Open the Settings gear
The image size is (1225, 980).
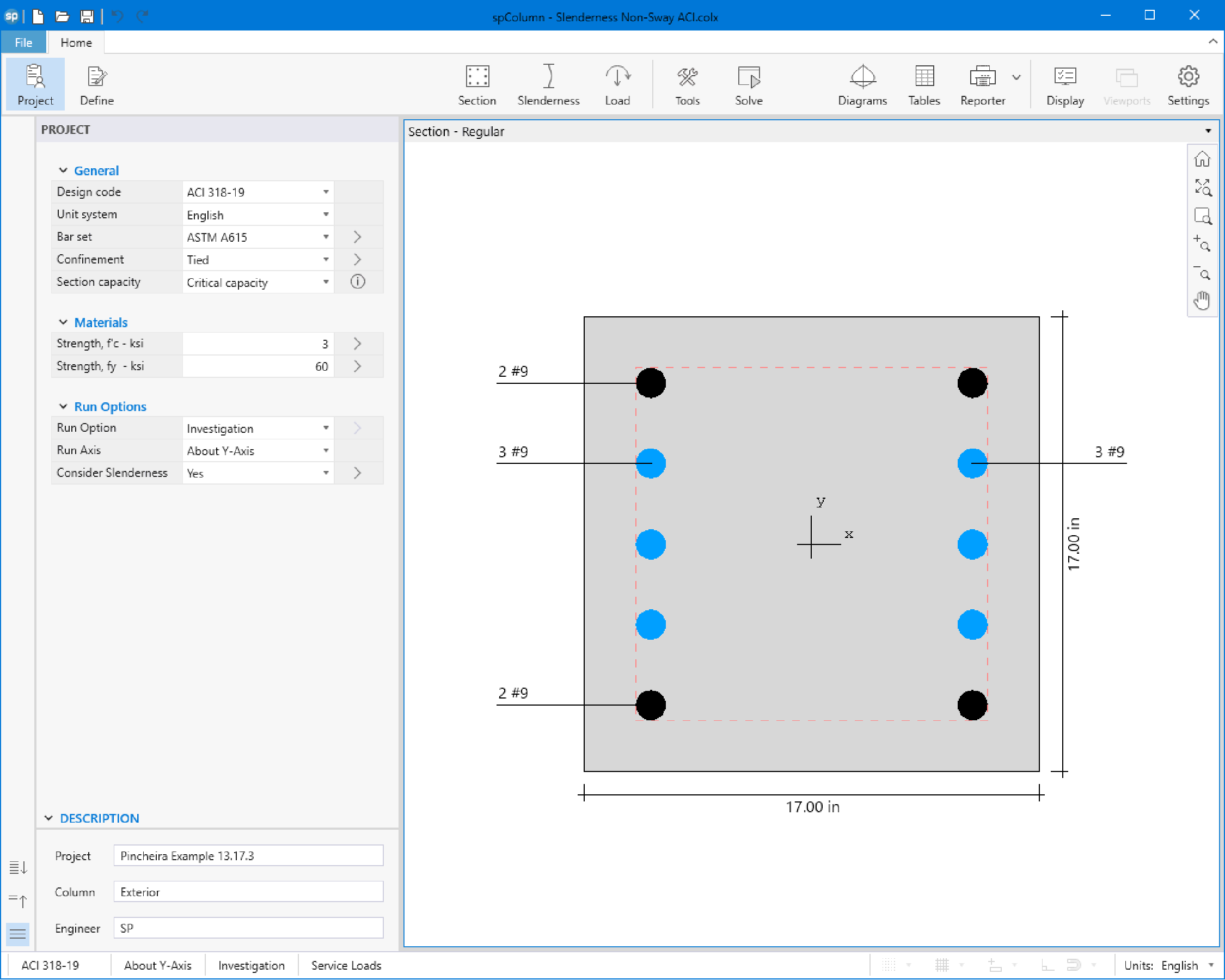(1187, 84)
